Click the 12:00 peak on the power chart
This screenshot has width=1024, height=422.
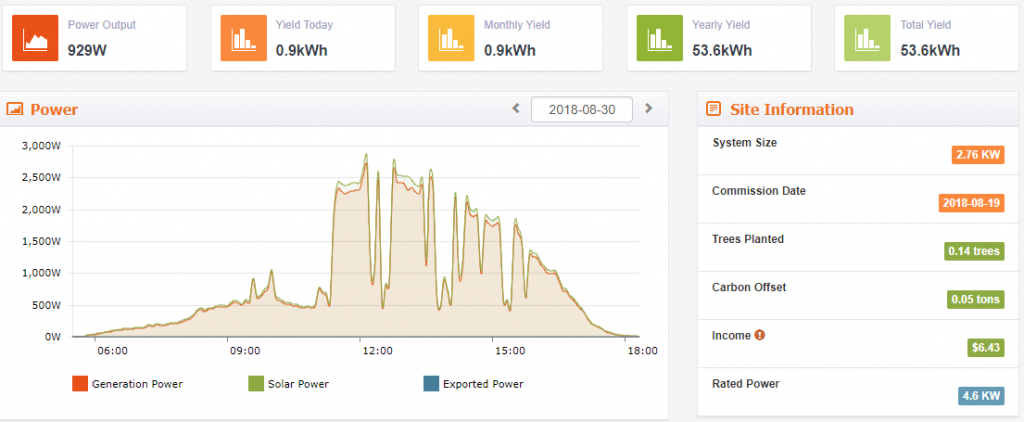click(x=366, y=157)
